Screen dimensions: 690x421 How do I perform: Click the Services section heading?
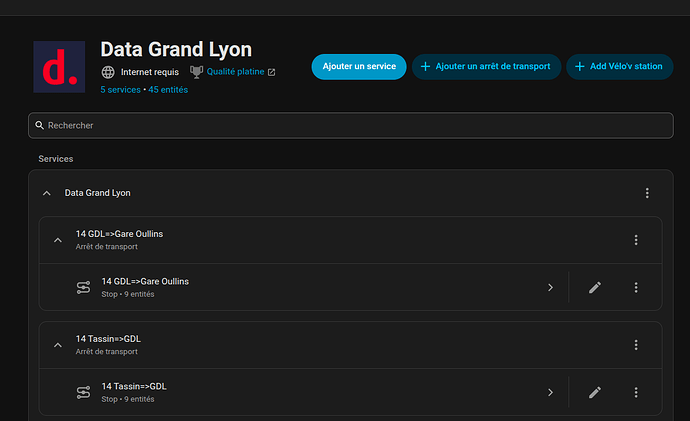55,159
